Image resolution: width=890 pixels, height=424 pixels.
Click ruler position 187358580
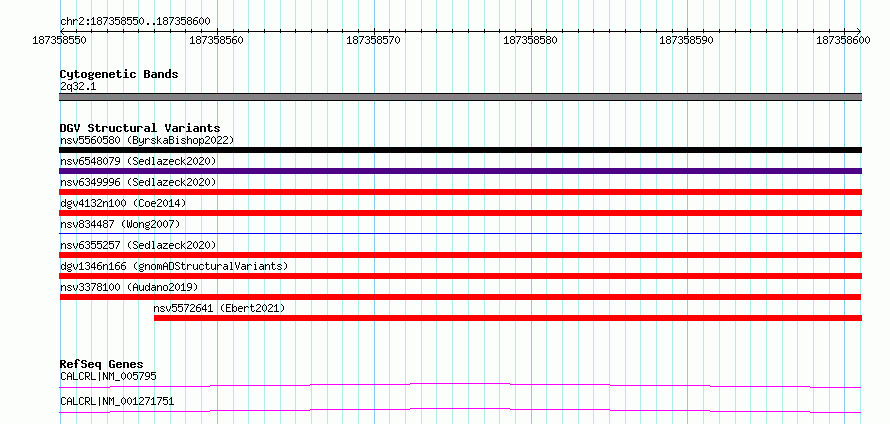click(x=530, y=40)
